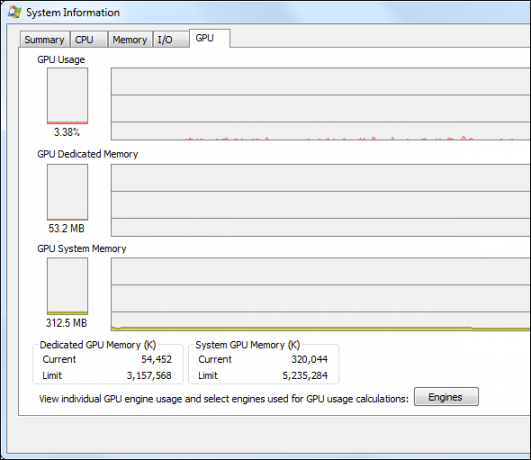Select the Memory tab
Screen dimensions: 531x460
coord(130,39)
